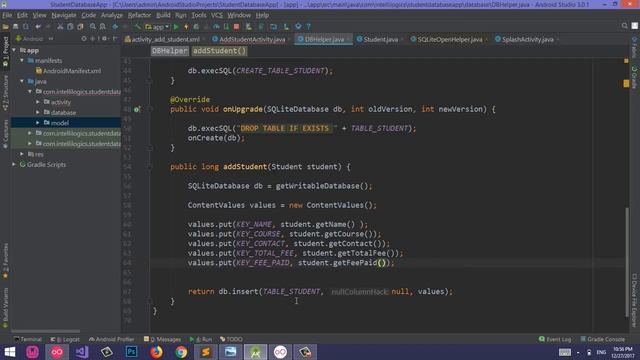This screenshot has width=640, height=360.
Task: Collapse the app module node
Action: tap(14, 50)
